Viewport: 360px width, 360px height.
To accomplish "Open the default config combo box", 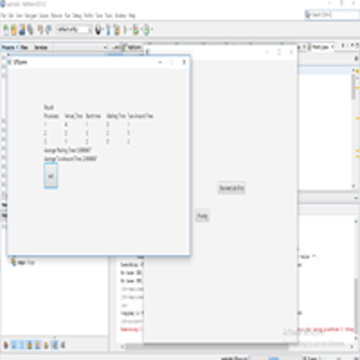I will coord(74,30).
